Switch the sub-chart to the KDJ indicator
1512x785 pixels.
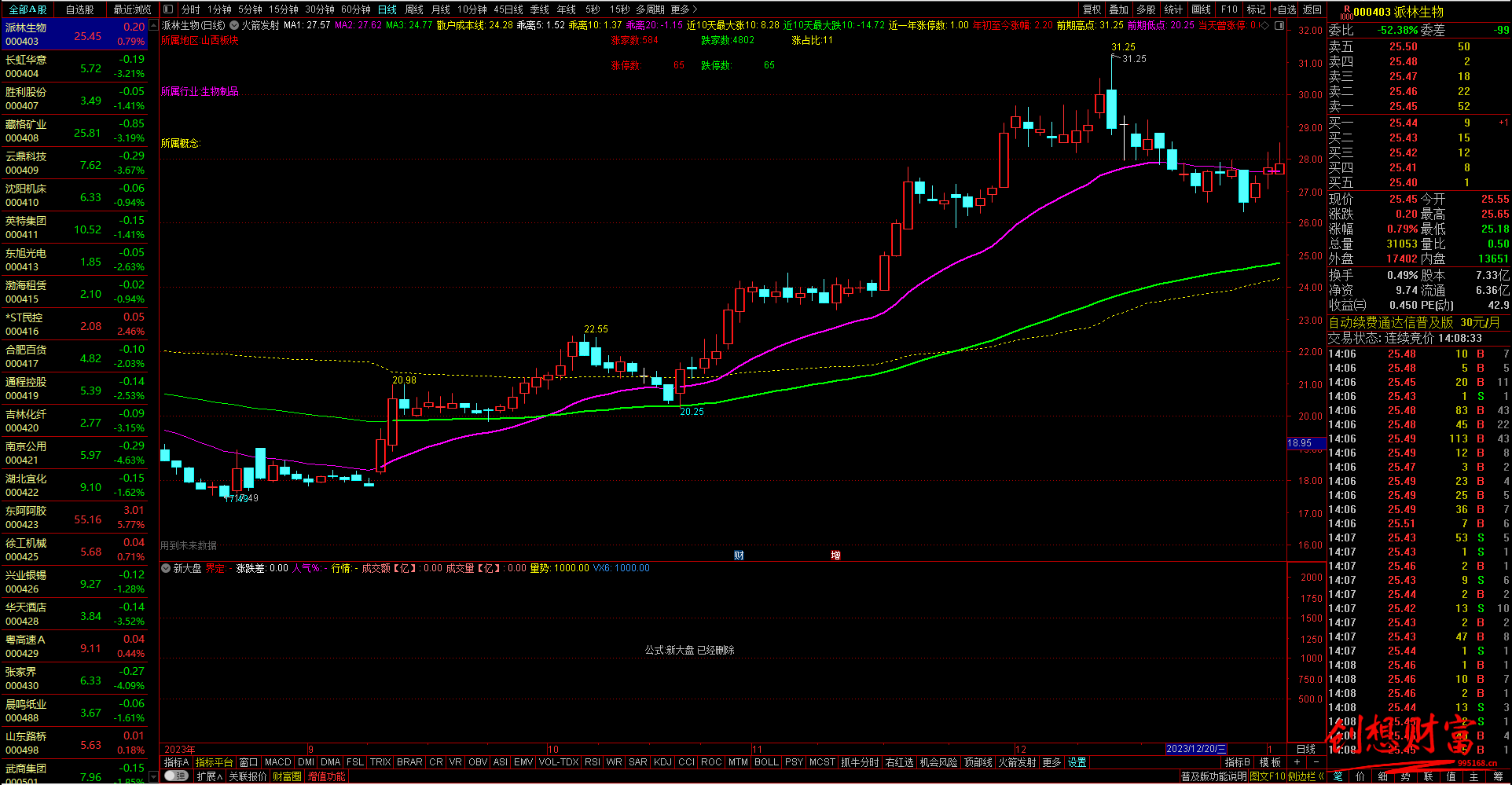pyautogui.click(x=662, y=762)
